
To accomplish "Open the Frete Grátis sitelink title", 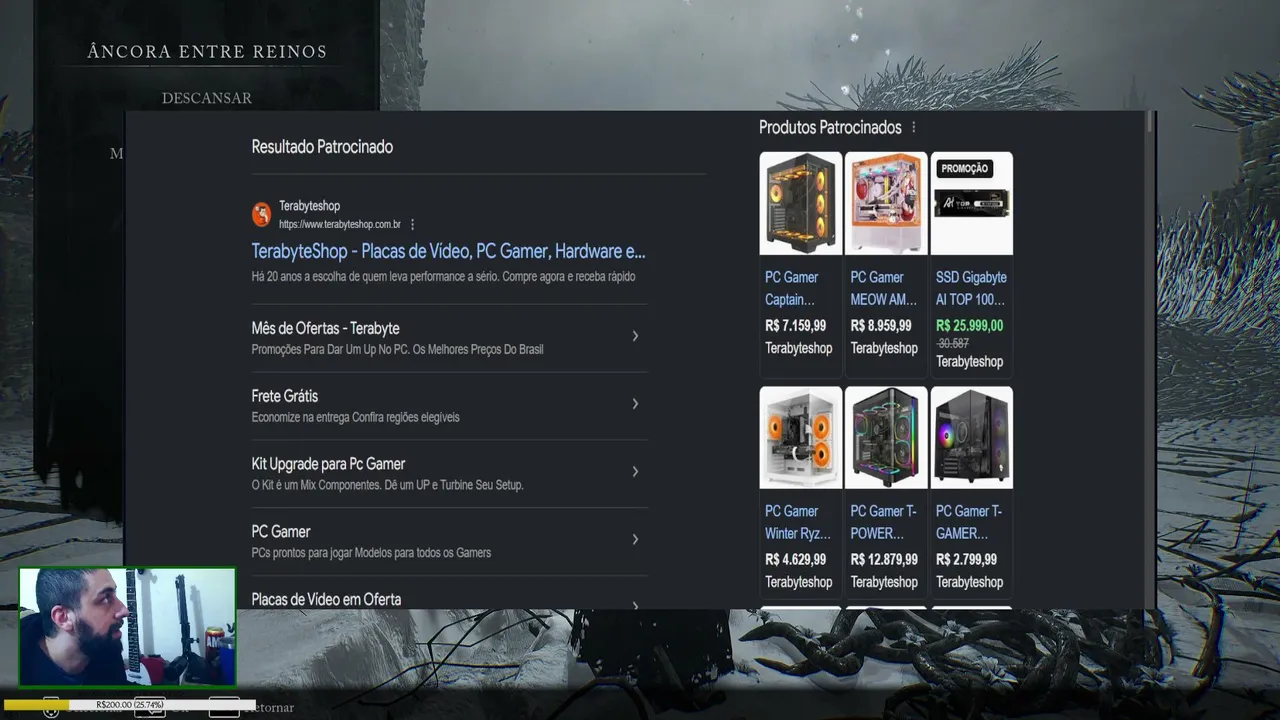I will (x=284, y=396).
